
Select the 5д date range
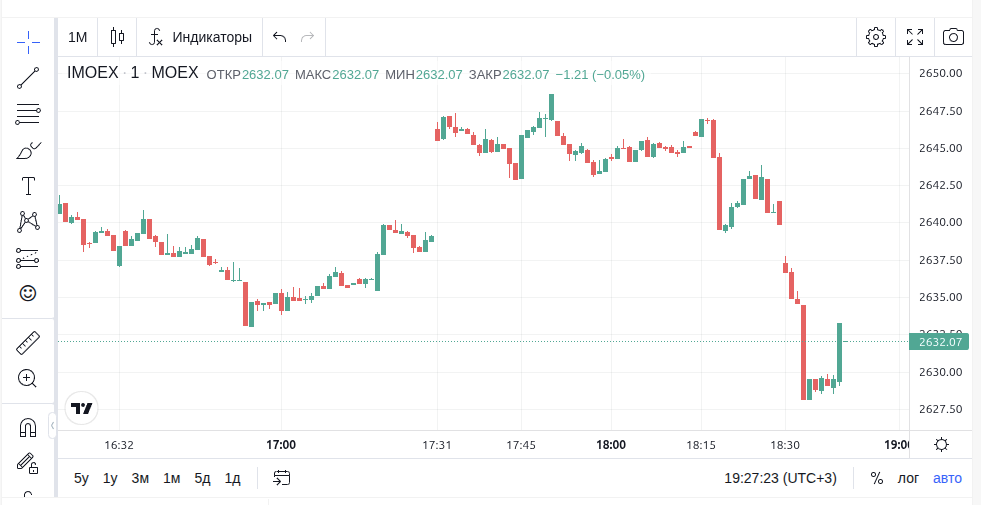(202, 478)
